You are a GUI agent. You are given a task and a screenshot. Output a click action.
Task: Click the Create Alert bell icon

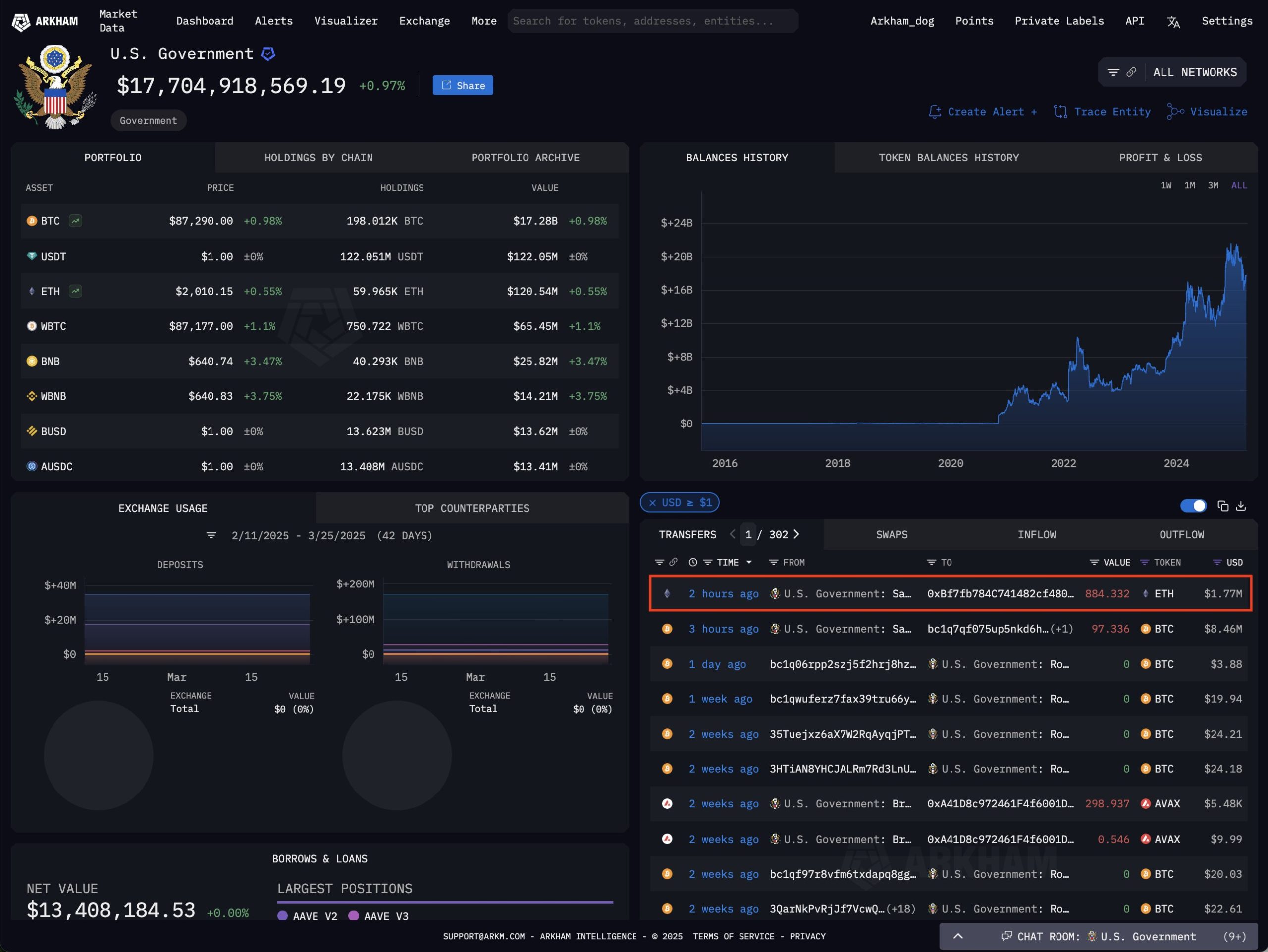[x=934, y=112]
